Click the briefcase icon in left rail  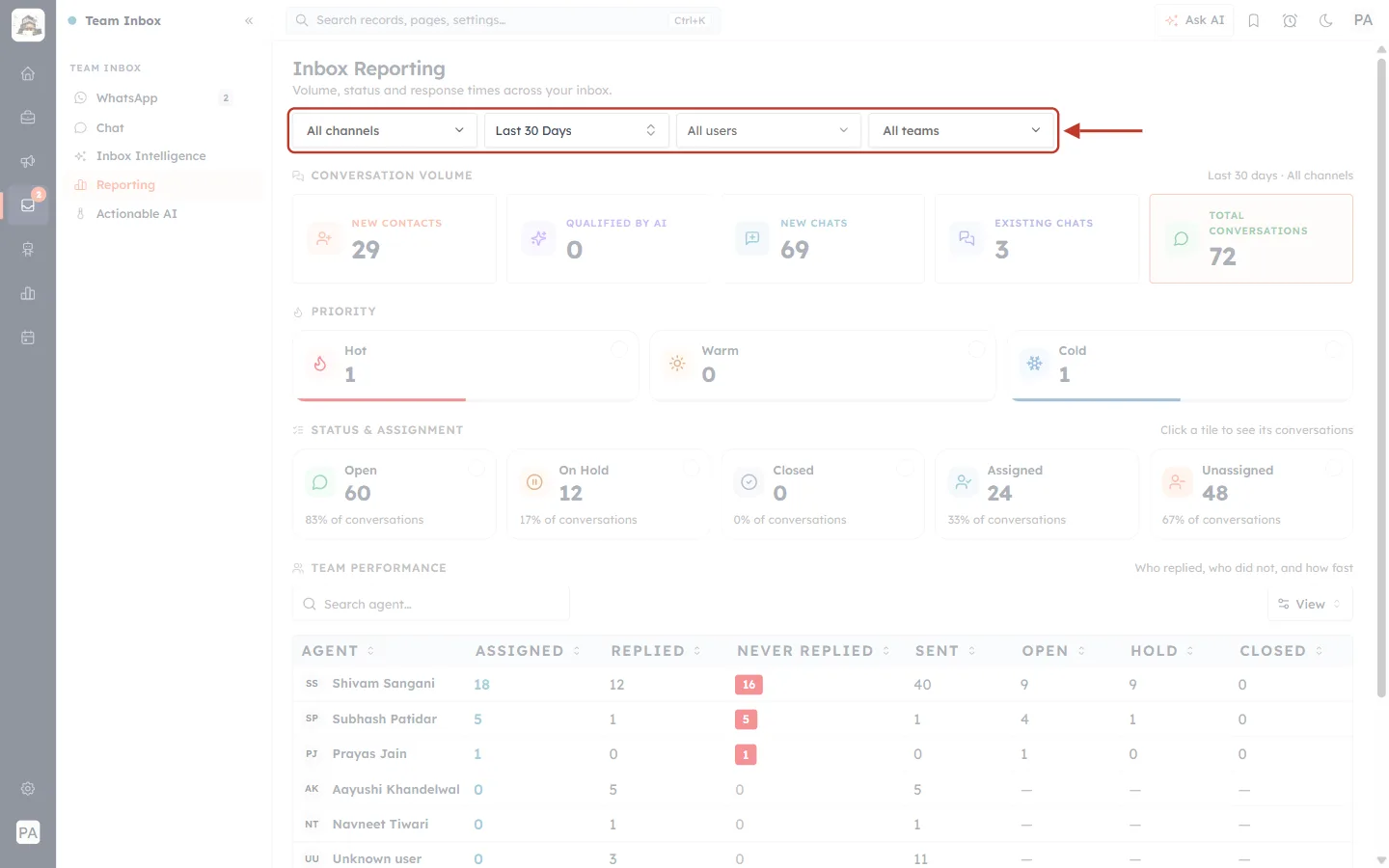tap(28, 118)
